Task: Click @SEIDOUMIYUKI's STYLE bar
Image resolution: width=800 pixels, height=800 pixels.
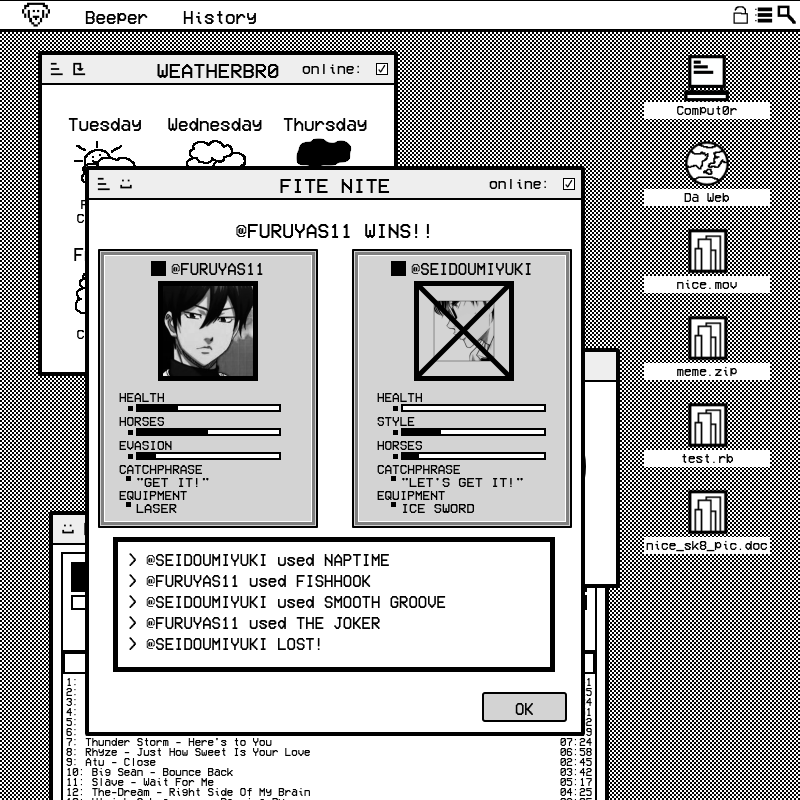Action: [473, 432]
